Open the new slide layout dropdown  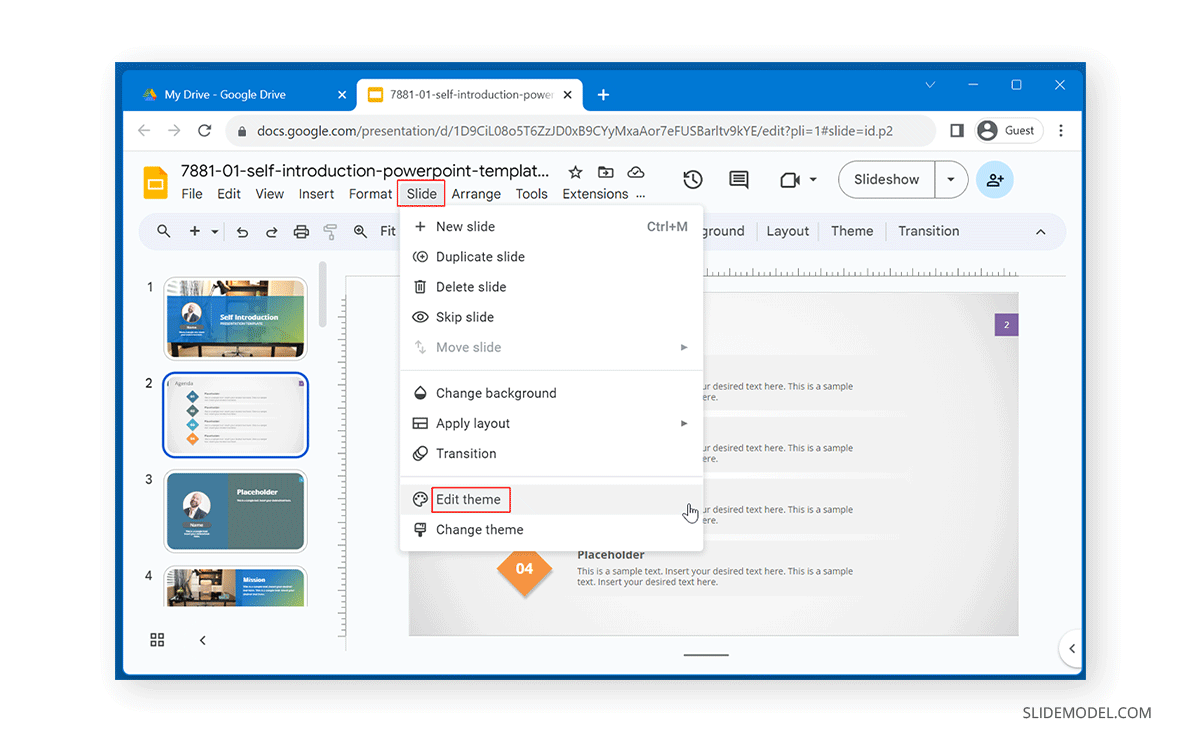pyautogui.click(x=213, y=231)
